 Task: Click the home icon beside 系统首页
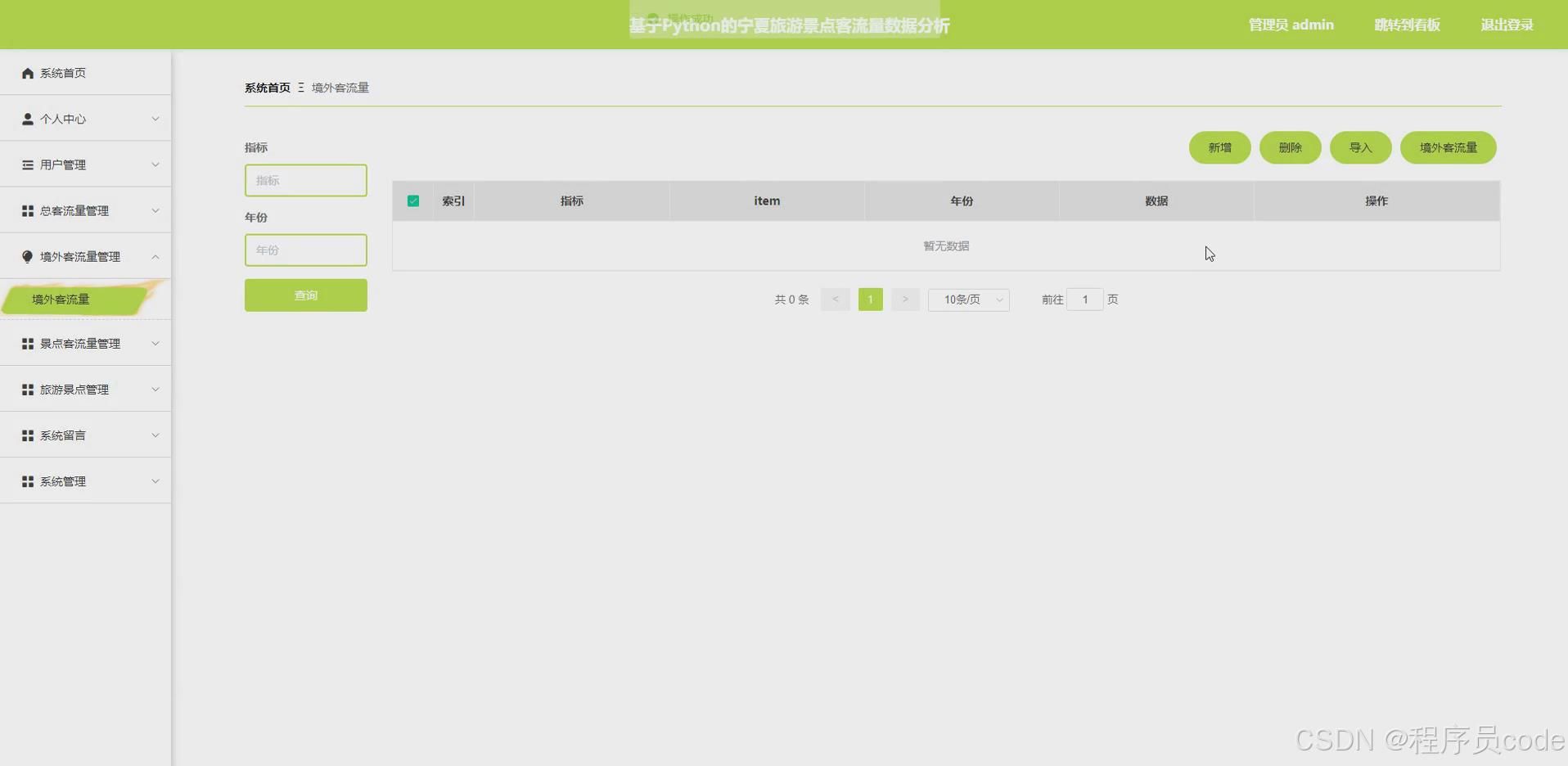28,73
